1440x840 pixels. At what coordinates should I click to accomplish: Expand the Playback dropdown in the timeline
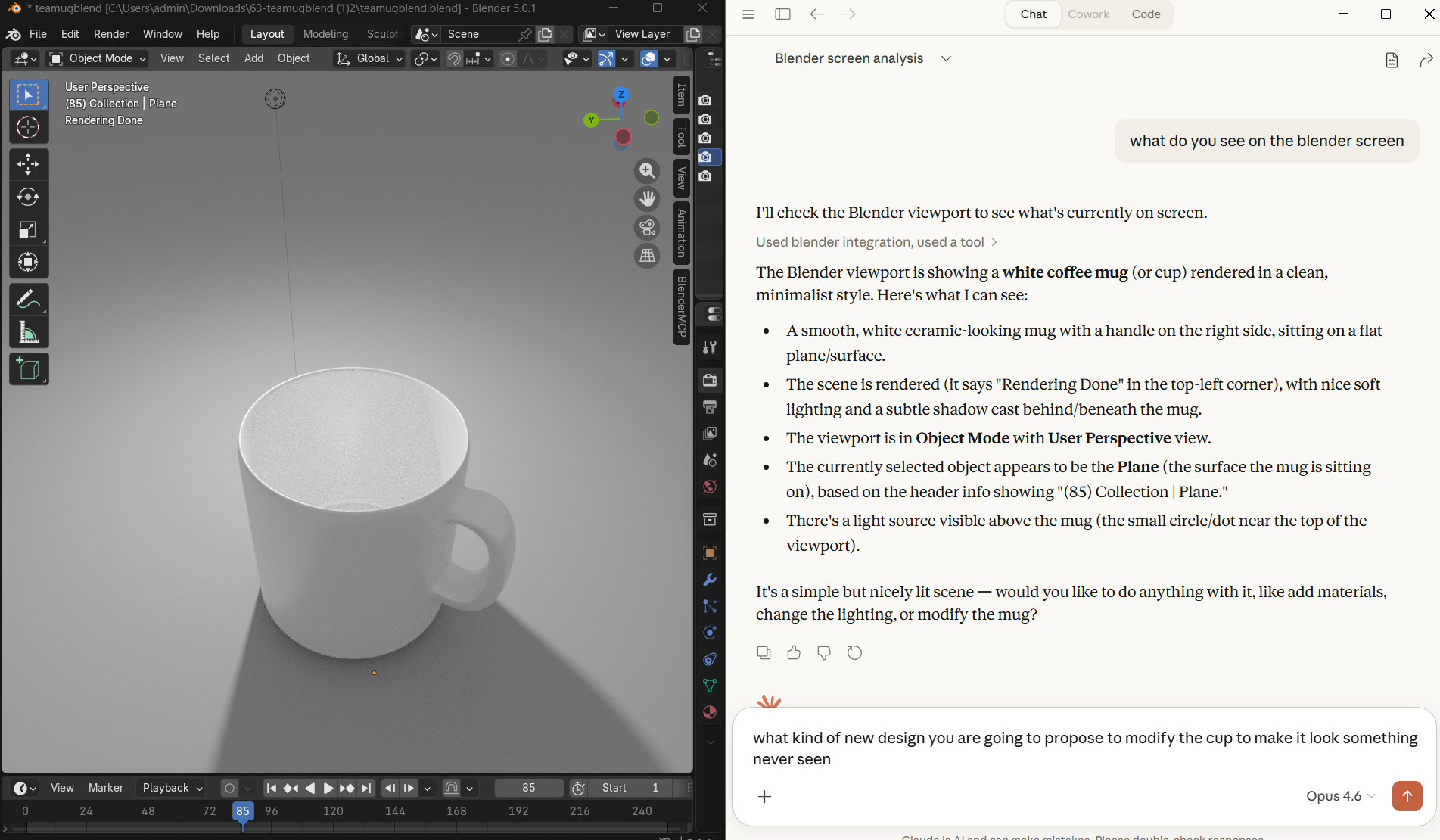[170, 788]
